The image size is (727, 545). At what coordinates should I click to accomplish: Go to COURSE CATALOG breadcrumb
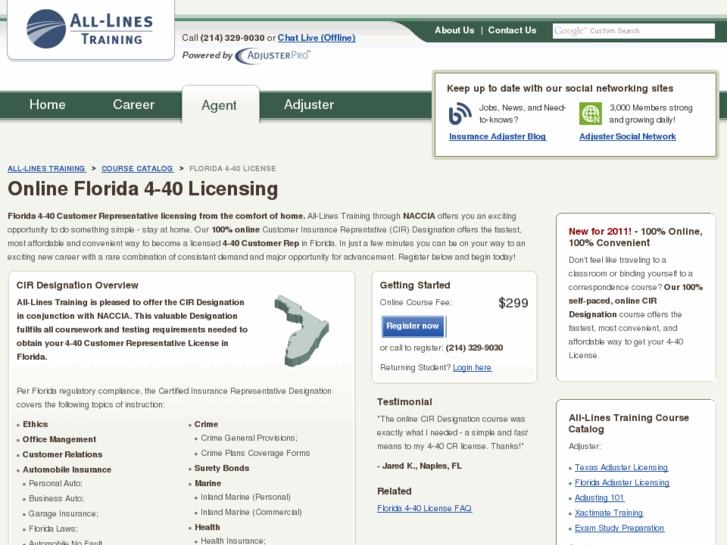tap(137, 168)
